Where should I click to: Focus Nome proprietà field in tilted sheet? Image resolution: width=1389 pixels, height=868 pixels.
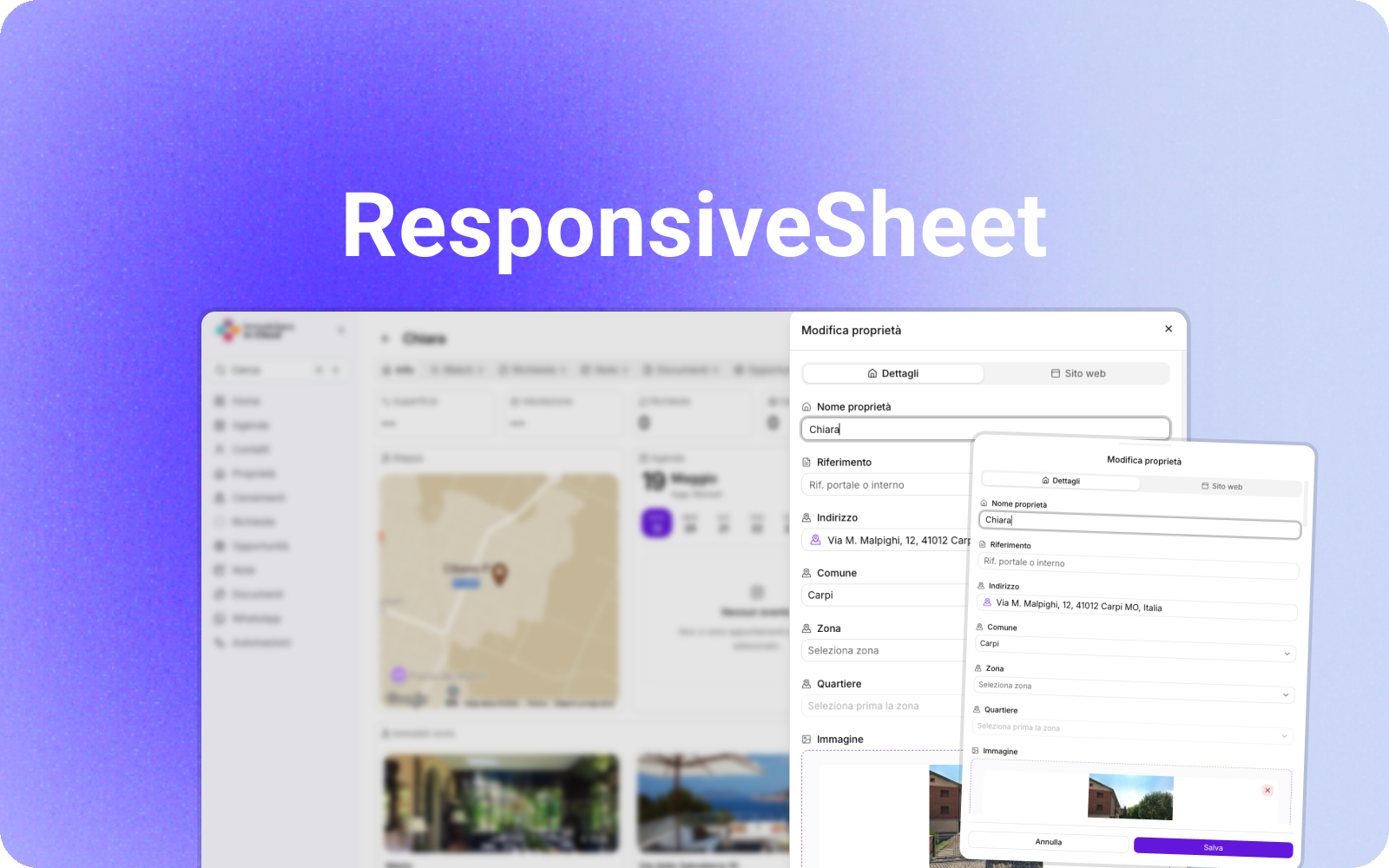(1140, 524)
